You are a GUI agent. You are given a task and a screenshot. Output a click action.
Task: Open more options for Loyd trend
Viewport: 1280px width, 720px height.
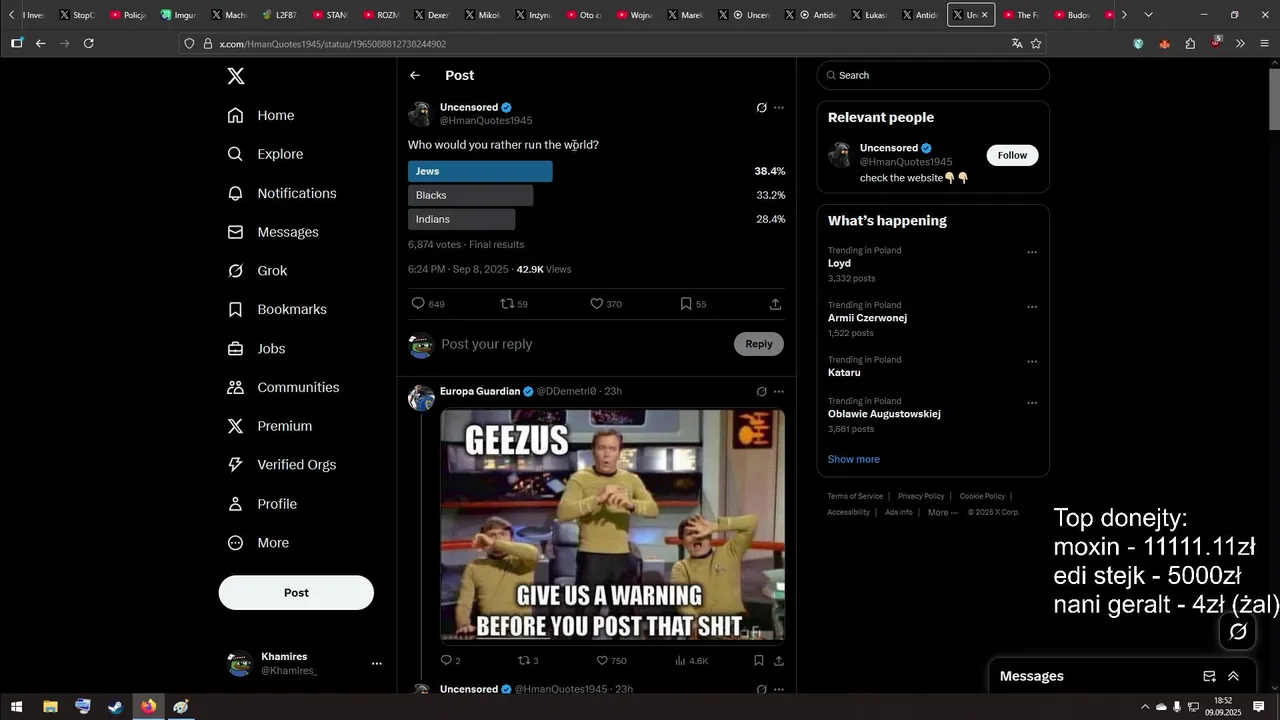pos(1032,252)
